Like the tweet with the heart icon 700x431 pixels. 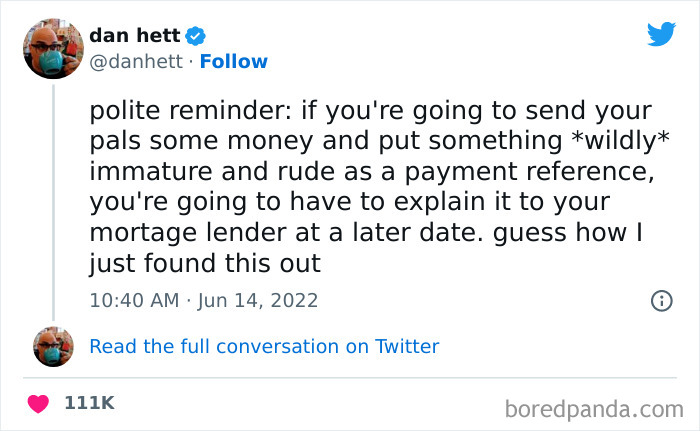39,404
